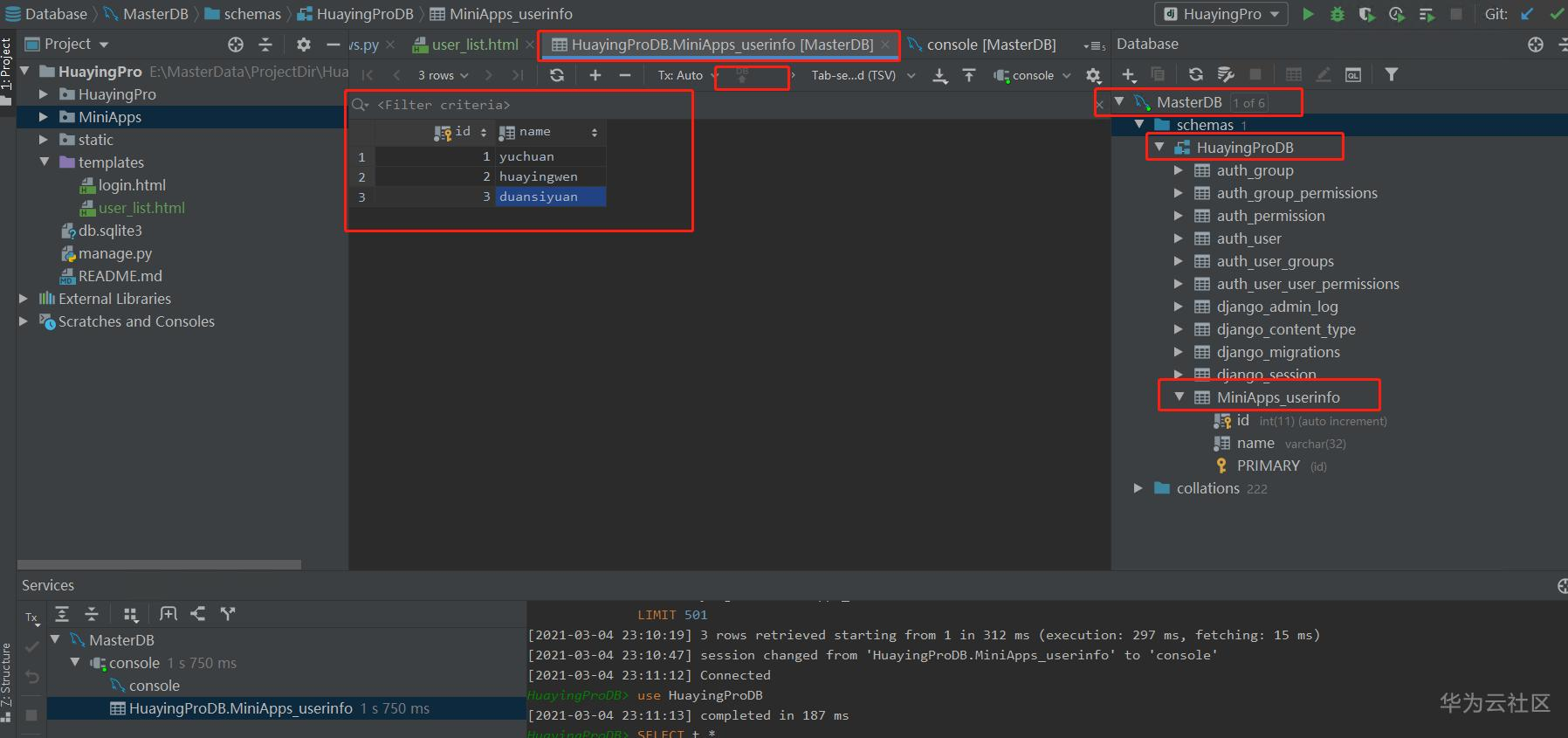Viewport: 1568px width, 738px height.
Task: Refresh the Database panel tree
Action: point(1196,75)
